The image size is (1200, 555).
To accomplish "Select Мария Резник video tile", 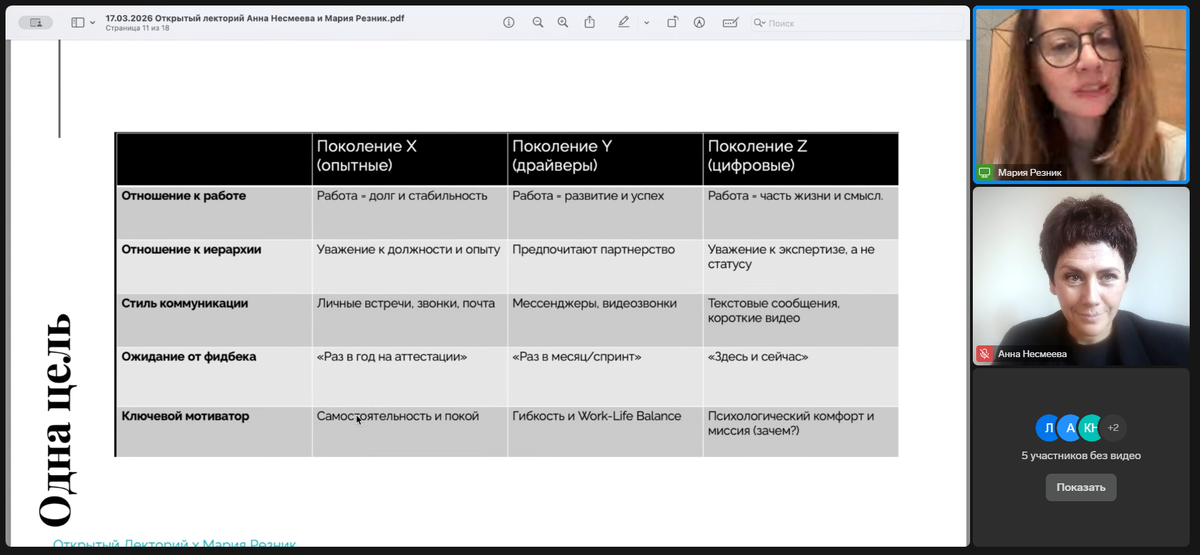I will [1083, 95].
